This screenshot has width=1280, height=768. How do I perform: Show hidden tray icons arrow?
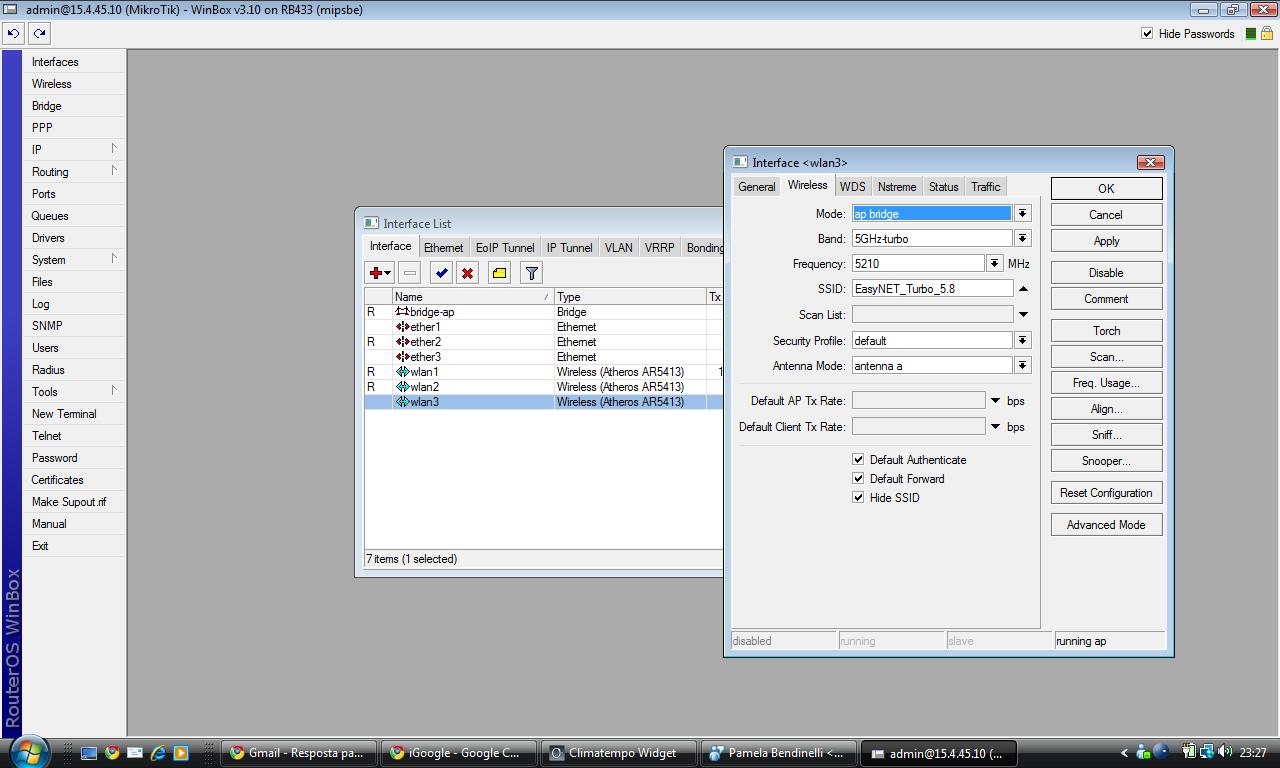pos(1124,753)
